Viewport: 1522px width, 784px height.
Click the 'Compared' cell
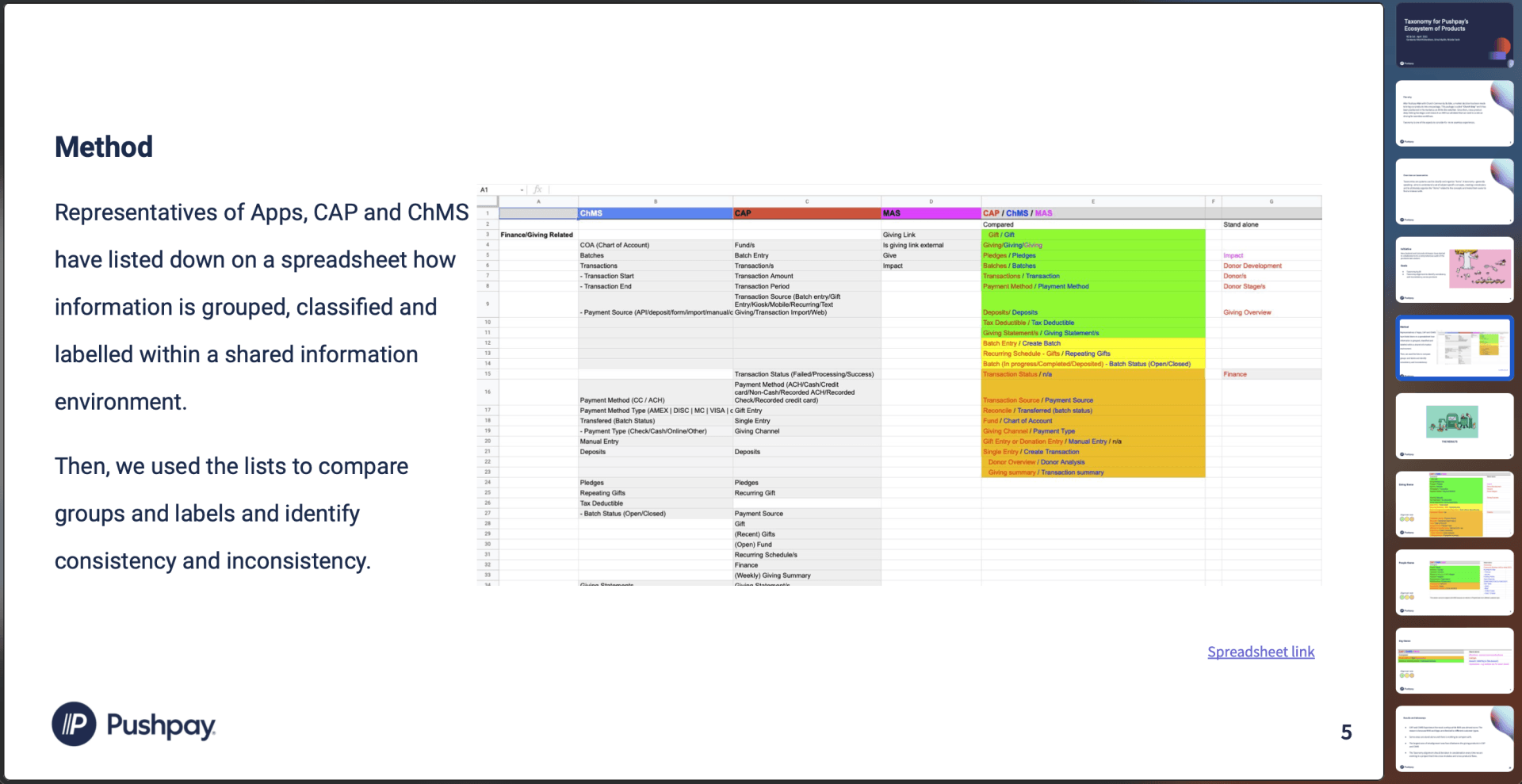coord(1093,224)
